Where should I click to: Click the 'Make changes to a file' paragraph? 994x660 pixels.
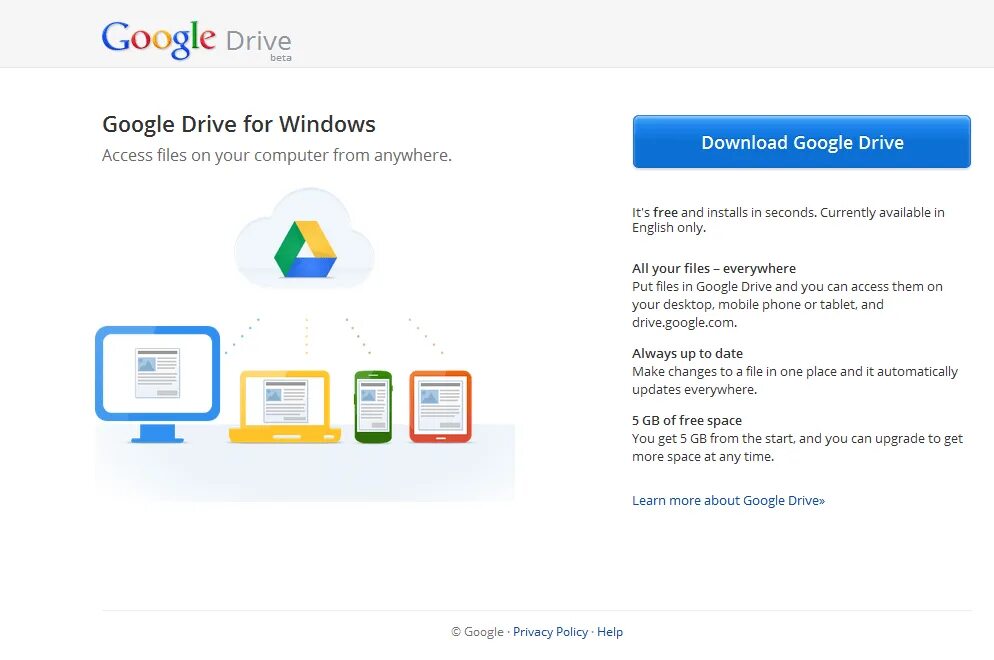(795, 380)
